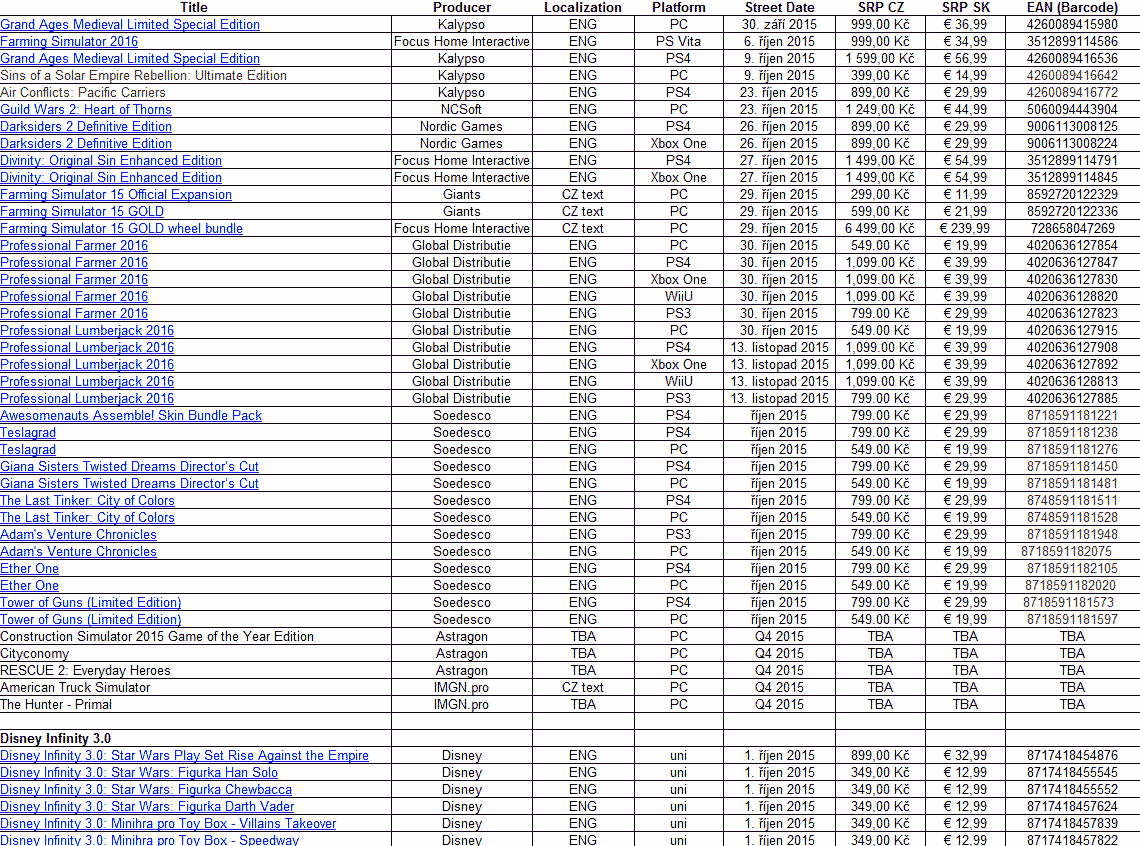1140x846 pixels.
Task: Open Grand Ages Medieval link in PS4 row
Action: [130, 59]
